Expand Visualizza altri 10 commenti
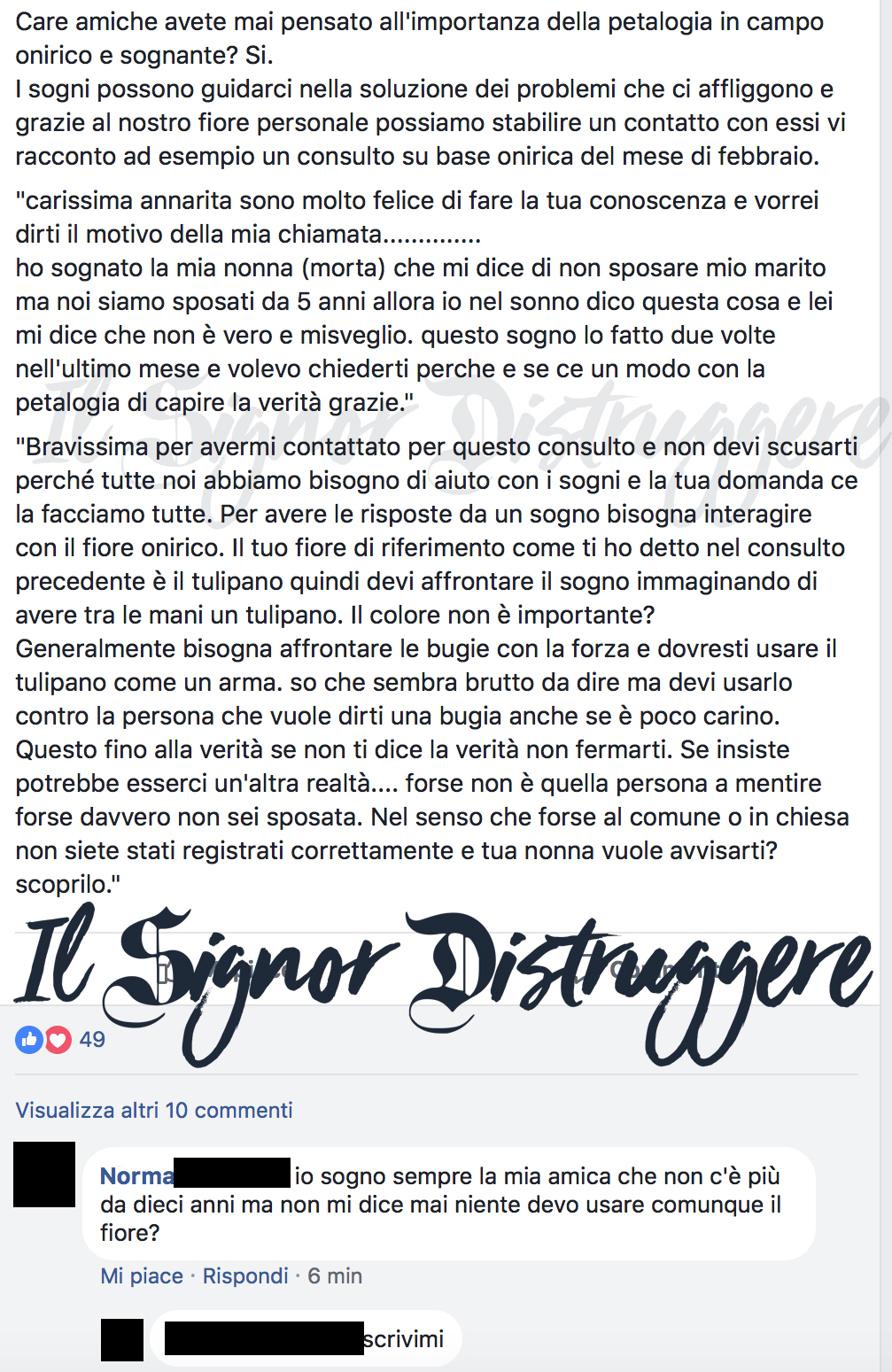 click(x=154, y=1110)
